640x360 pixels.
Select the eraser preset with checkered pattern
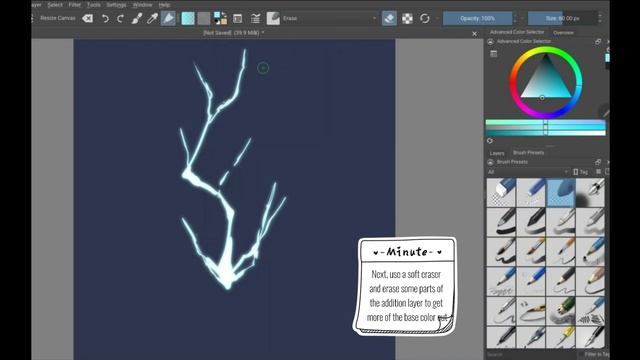click(501, 192)
